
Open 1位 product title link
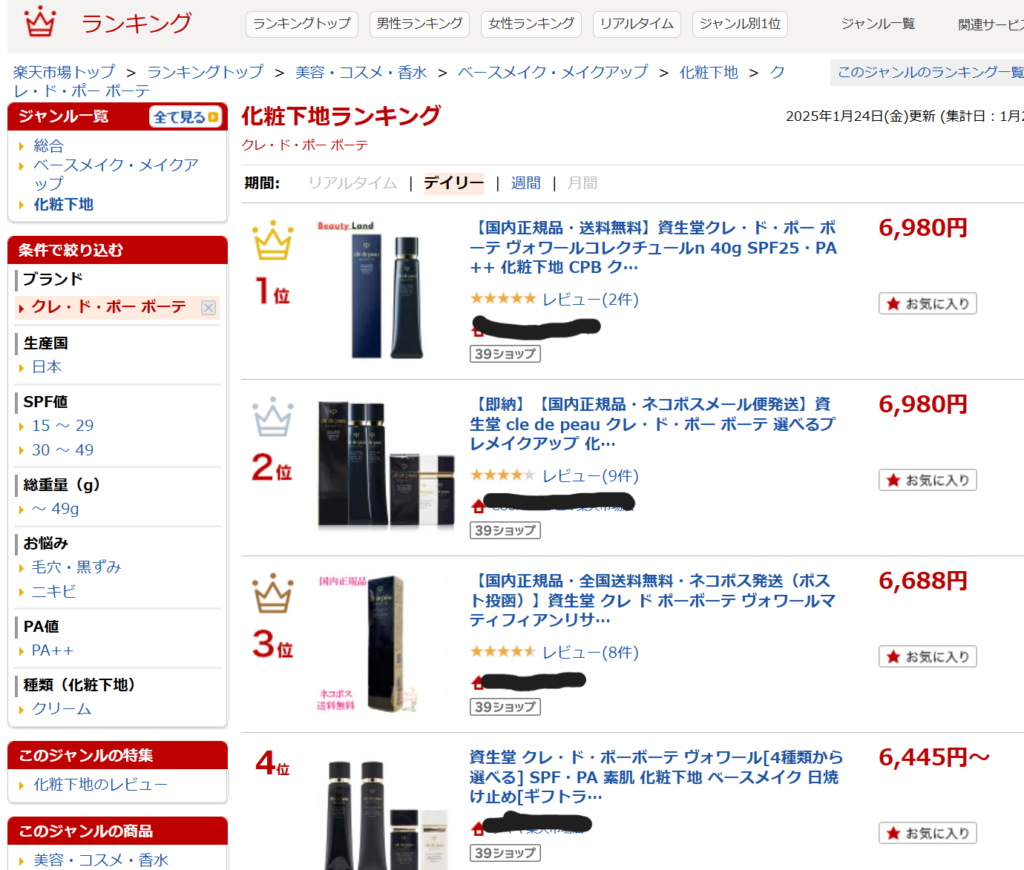[653, 248]
